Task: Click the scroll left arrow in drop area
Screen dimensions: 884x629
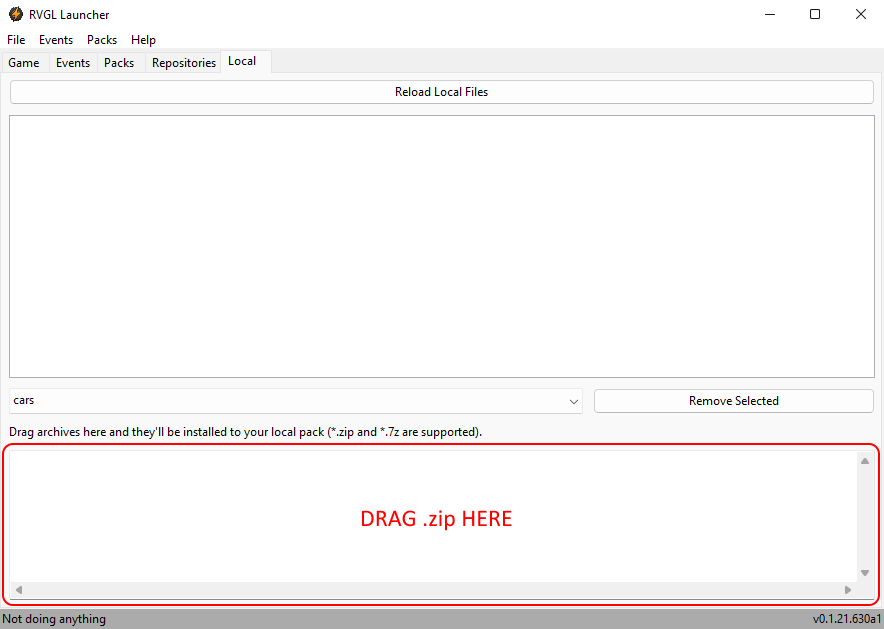Action: [x=19, y=590]
